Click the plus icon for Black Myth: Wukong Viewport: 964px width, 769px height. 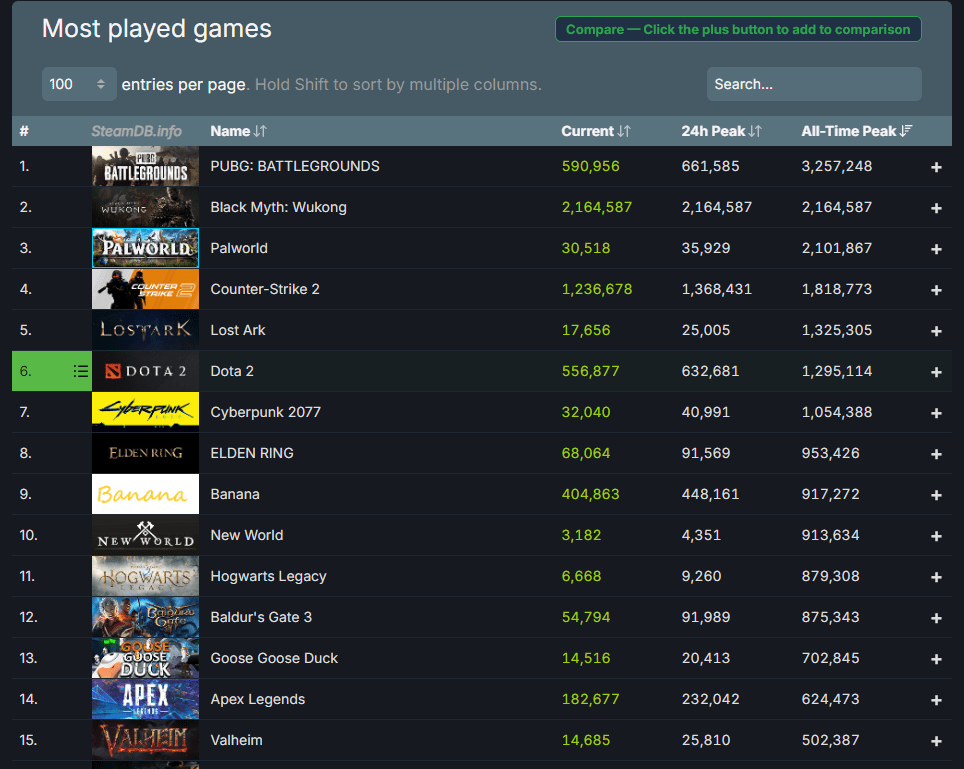pos(936,208)
